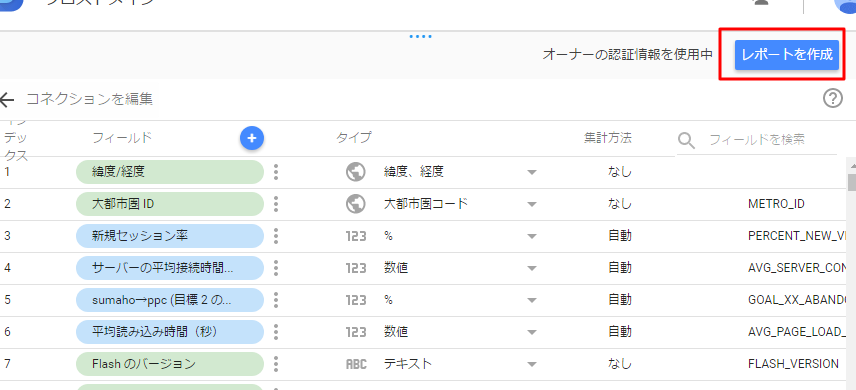Open the three-dot menu for 新規セッション率
This screenshot has width=856, height=390.
pos(276,236)
